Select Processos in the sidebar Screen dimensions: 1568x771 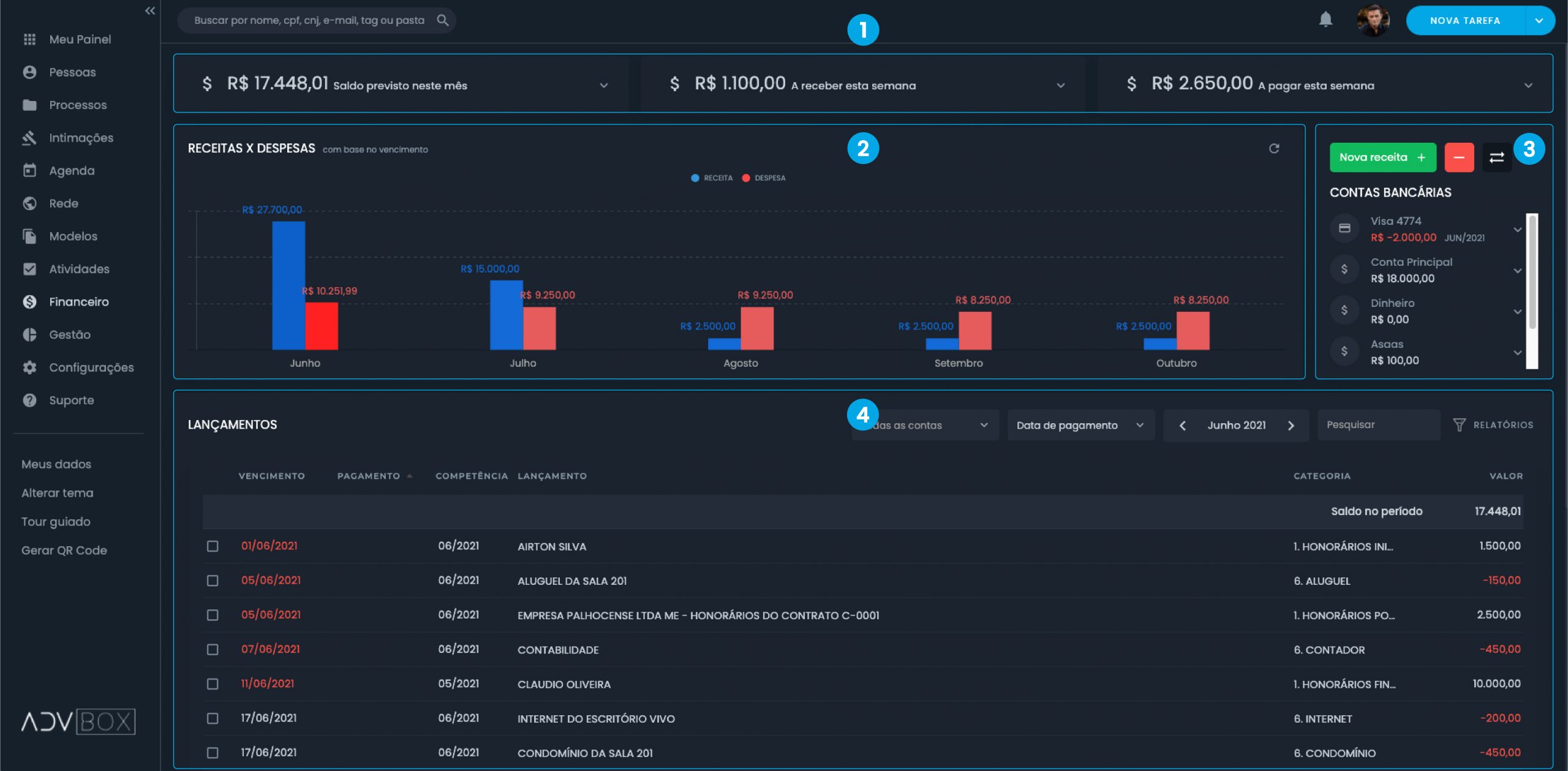pyautogui.click(x=77, y=105)
